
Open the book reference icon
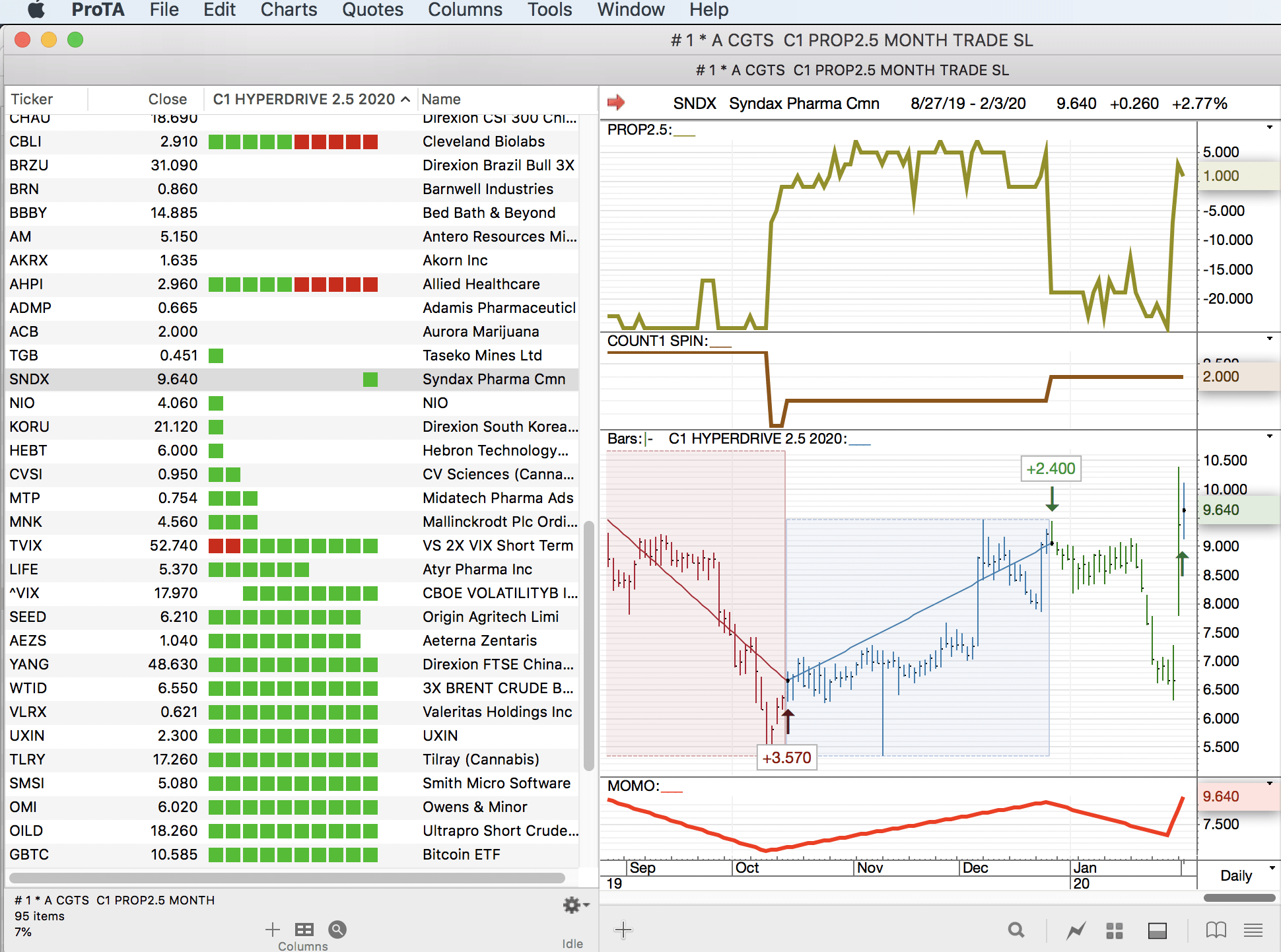coord(1216,930)
